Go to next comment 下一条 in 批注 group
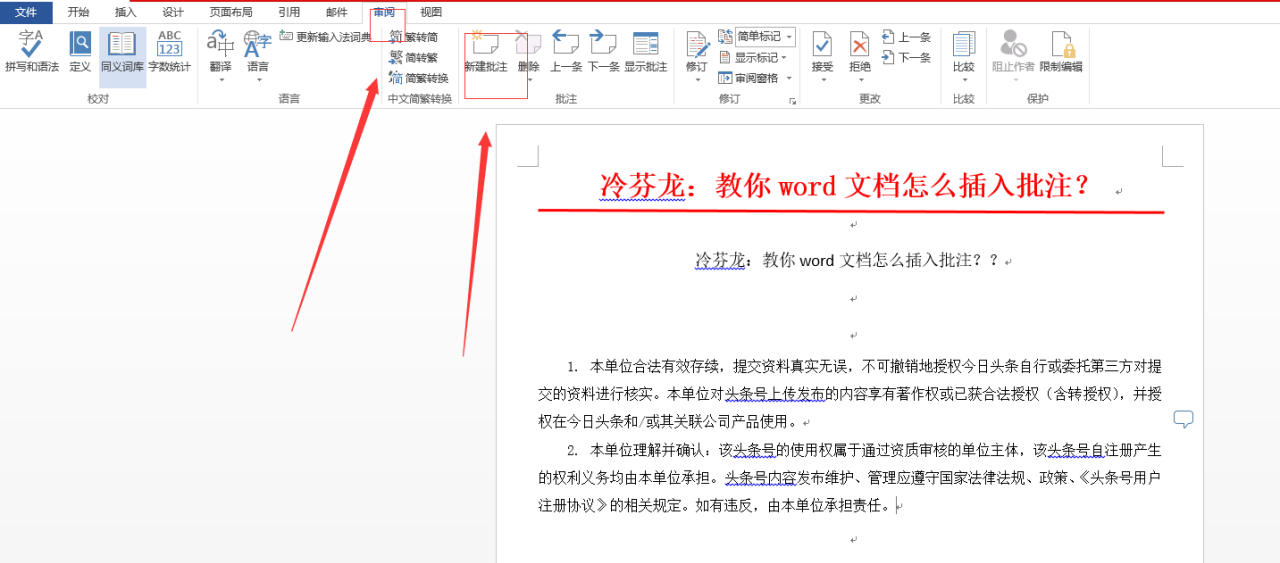Screen dimensions: 1280x563 [603, 52]
